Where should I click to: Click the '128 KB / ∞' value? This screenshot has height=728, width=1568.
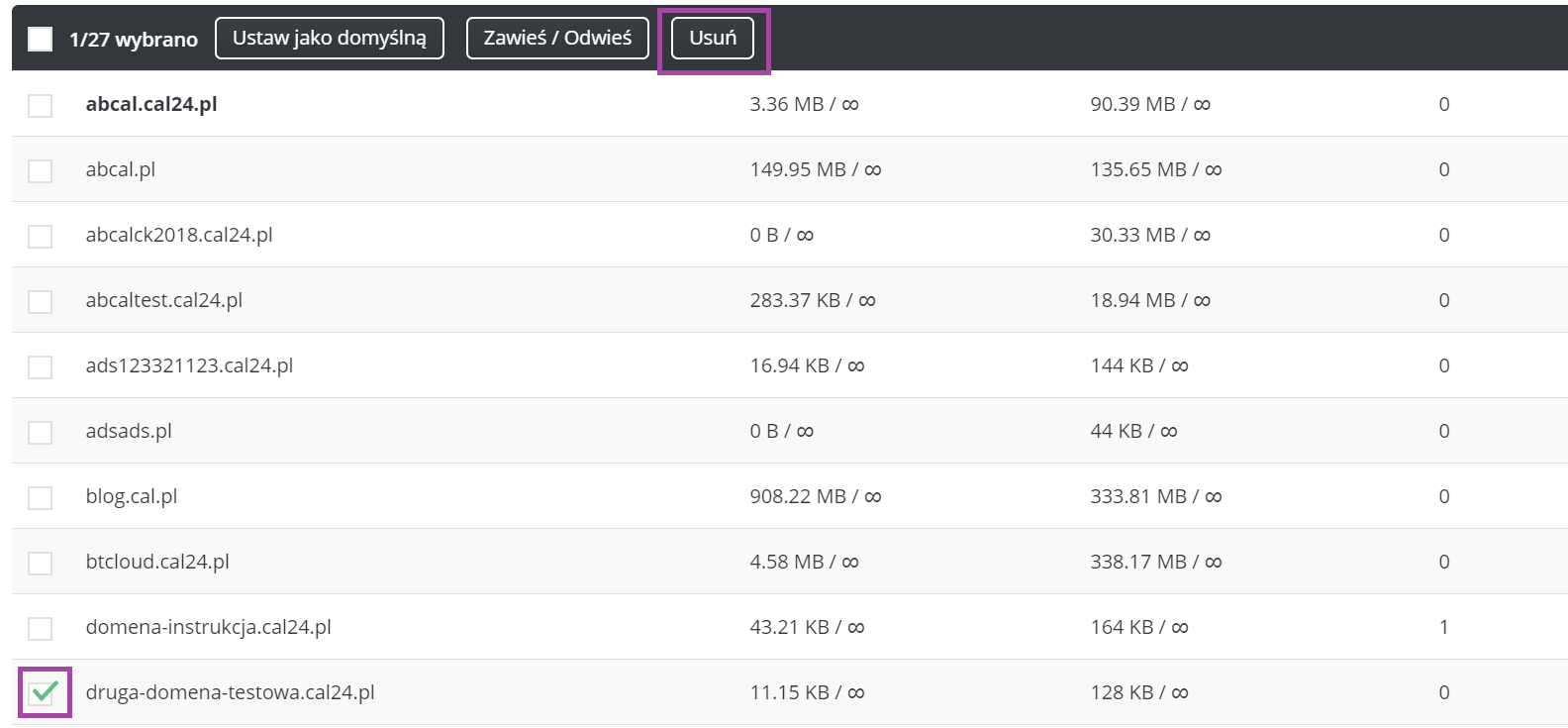point(1139,692)
